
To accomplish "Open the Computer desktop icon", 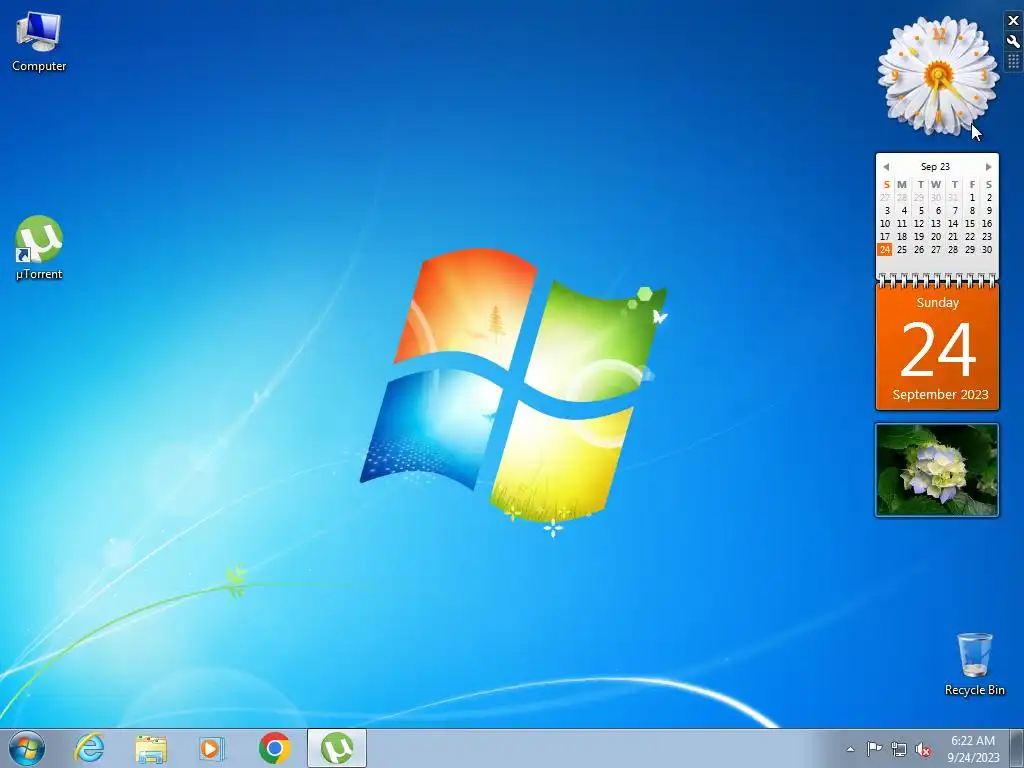I will pyautogui.click(x=39, y=42).
